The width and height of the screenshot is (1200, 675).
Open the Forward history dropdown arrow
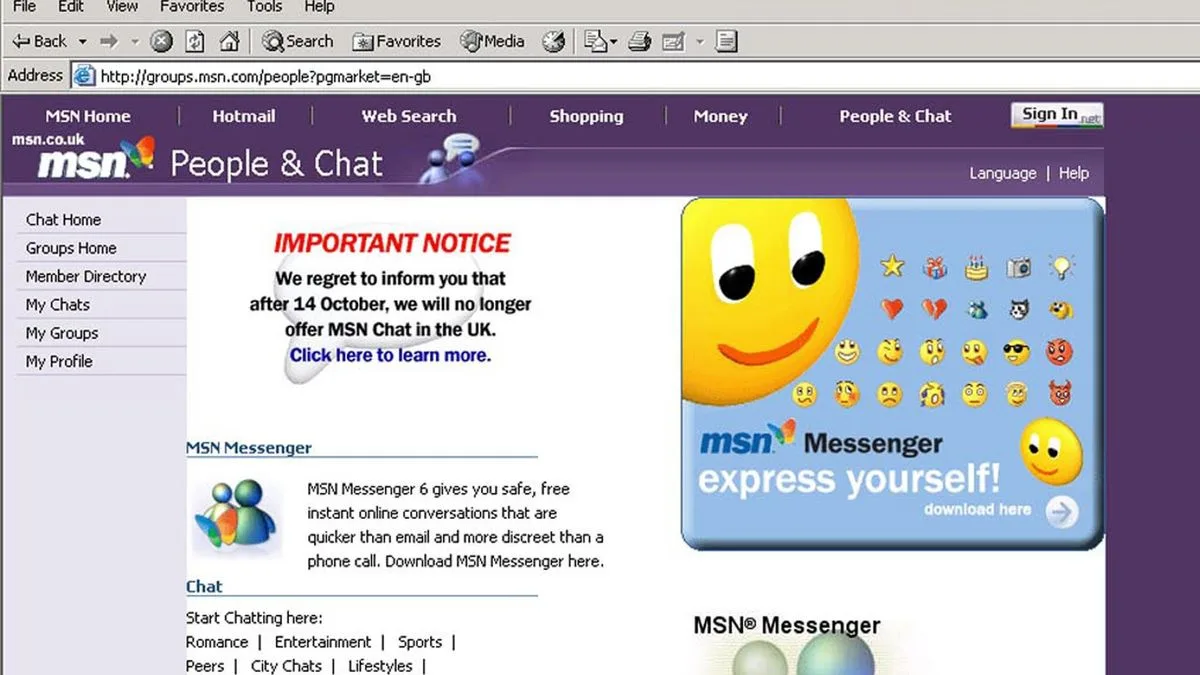(135, 42)
